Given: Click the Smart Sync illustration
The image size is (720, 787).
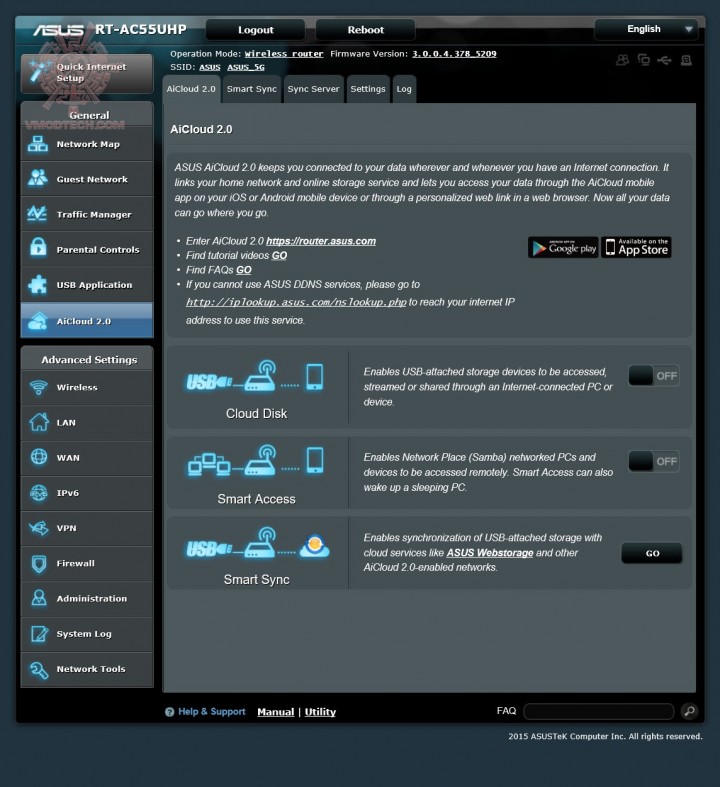Looking at the screenshot, I should [x=258, y=544].
